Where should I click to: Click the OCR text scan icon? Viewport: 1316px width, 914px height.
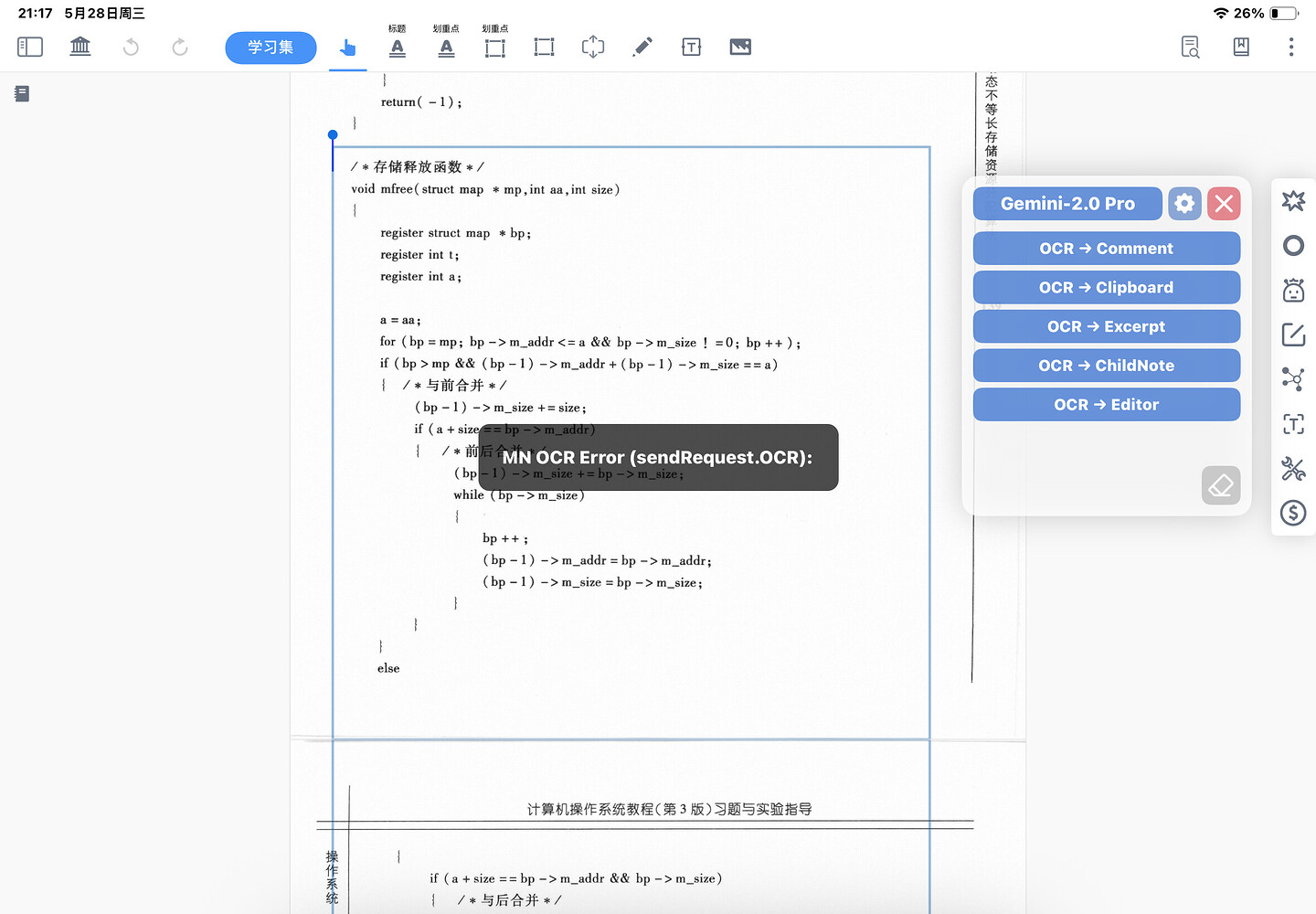(x=1293, y=424)
